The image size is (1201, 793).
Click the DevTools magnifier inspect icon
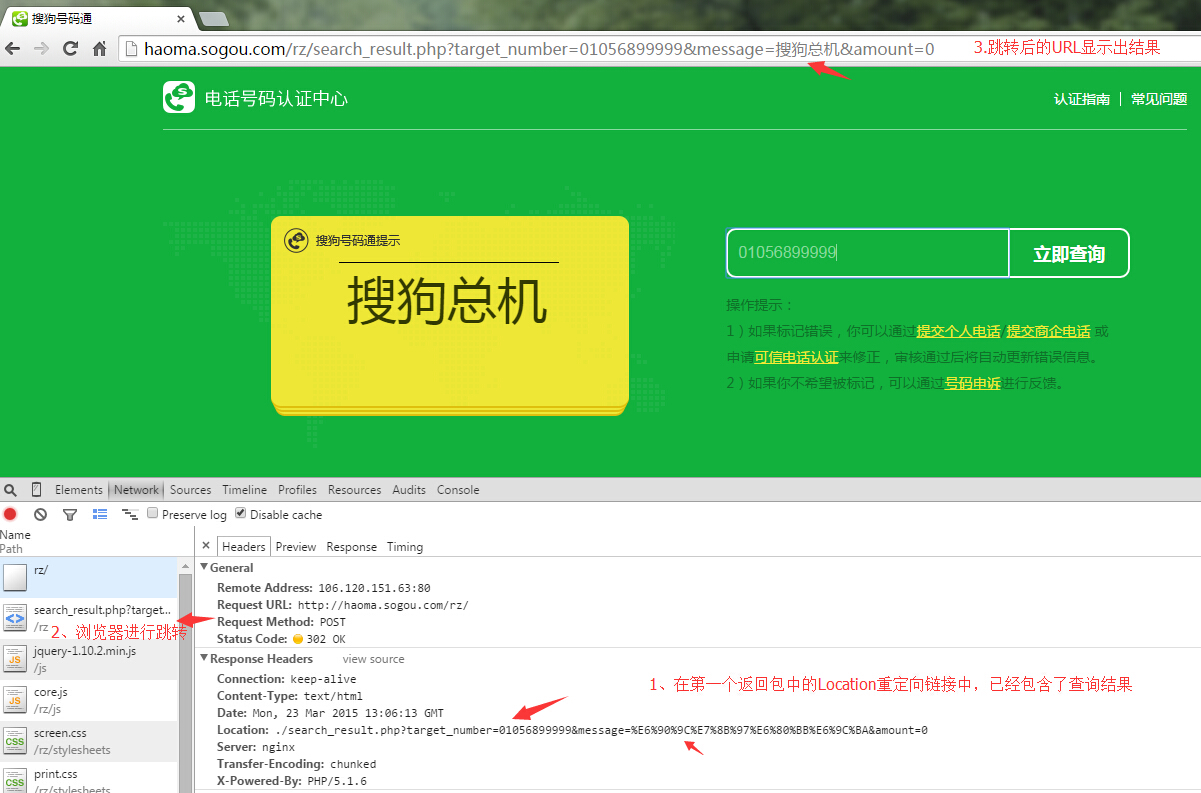[10, 490]
